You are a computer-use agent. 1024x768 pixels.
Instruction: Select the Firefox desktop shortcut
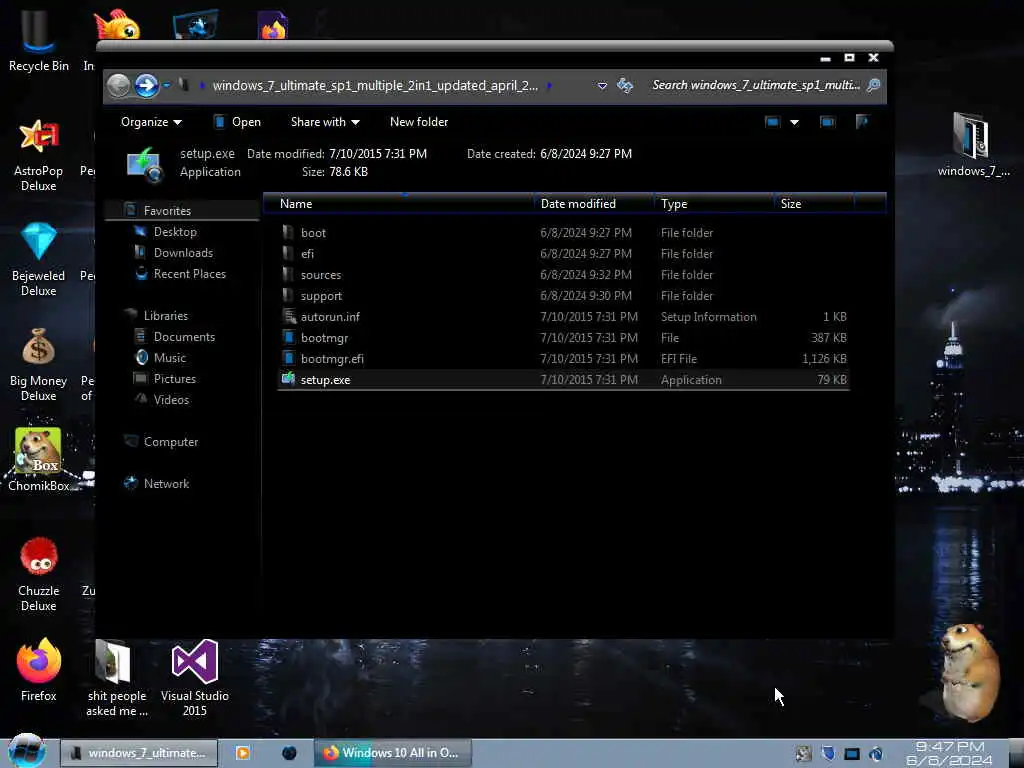point(39,670)
